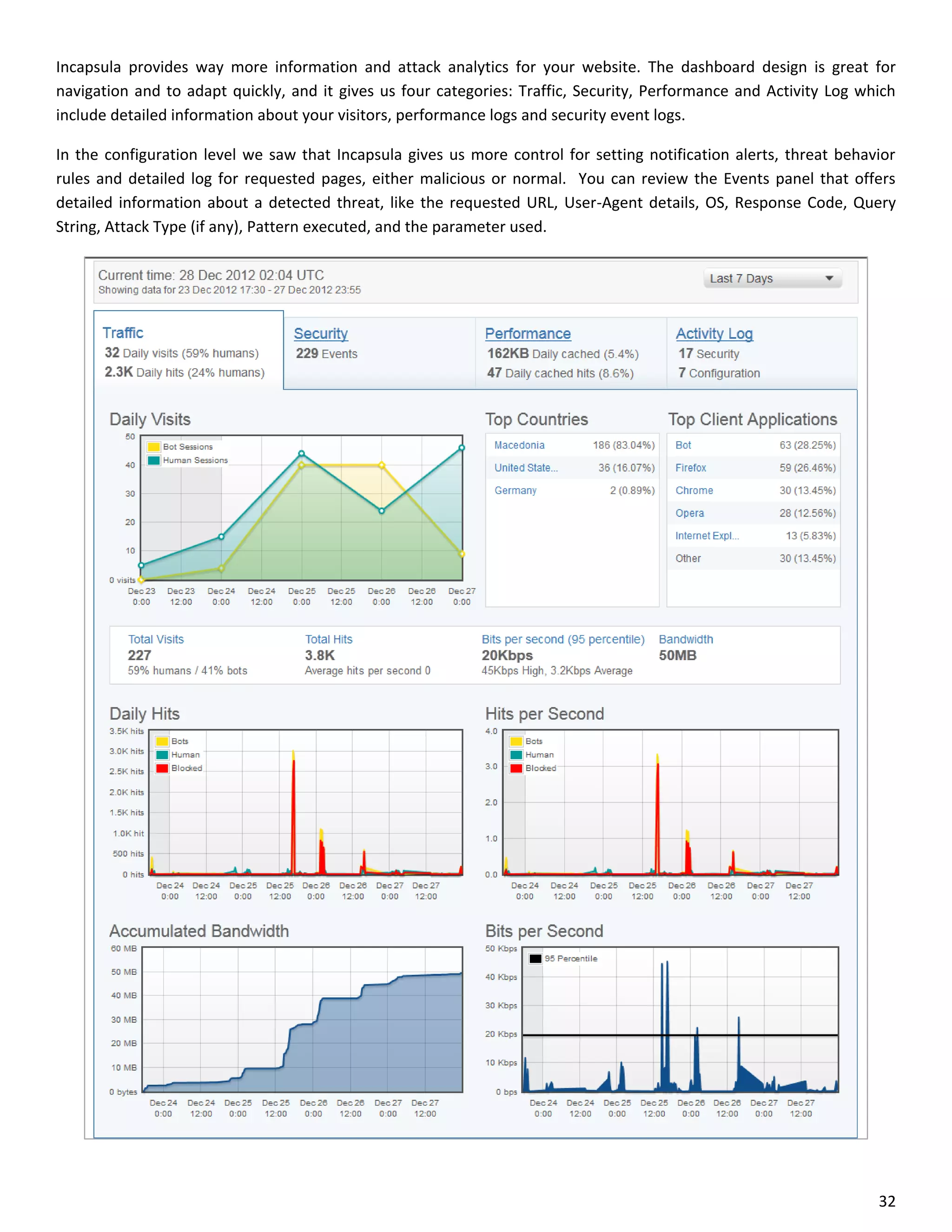Screen dimensions: 952x1232
Task: Click the '59% humans / 41% bots' text
Action: pos(187,671)
